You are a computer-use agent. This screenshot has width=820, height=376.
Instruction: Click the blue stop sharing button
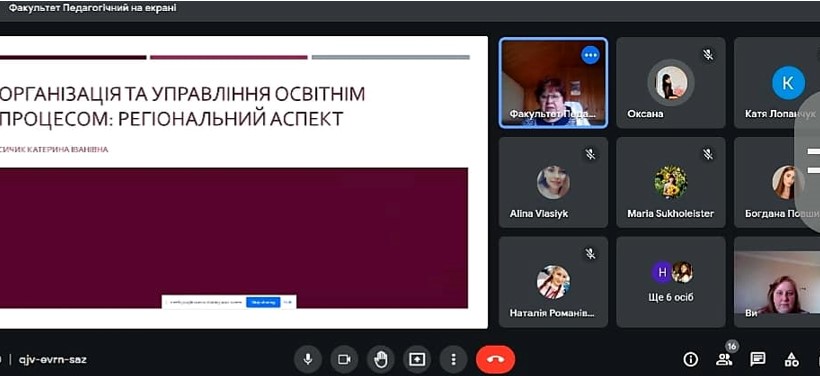263,302
